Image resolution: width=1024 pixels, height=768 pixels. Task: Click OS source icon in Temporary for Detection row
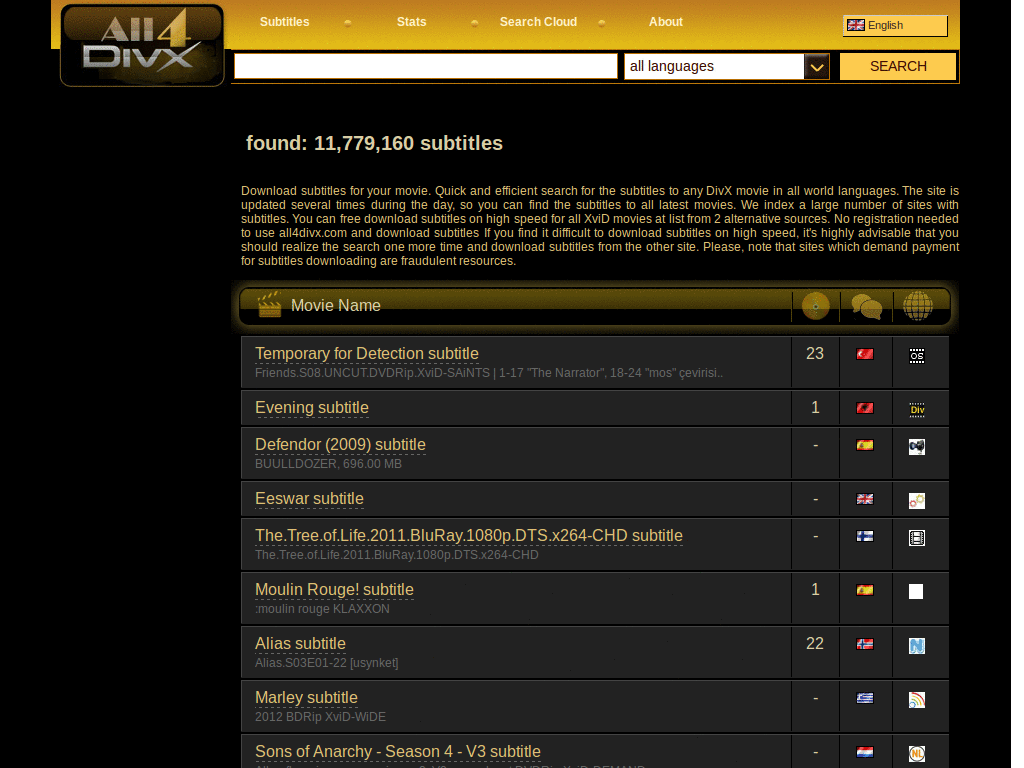(x=917, y=355)
